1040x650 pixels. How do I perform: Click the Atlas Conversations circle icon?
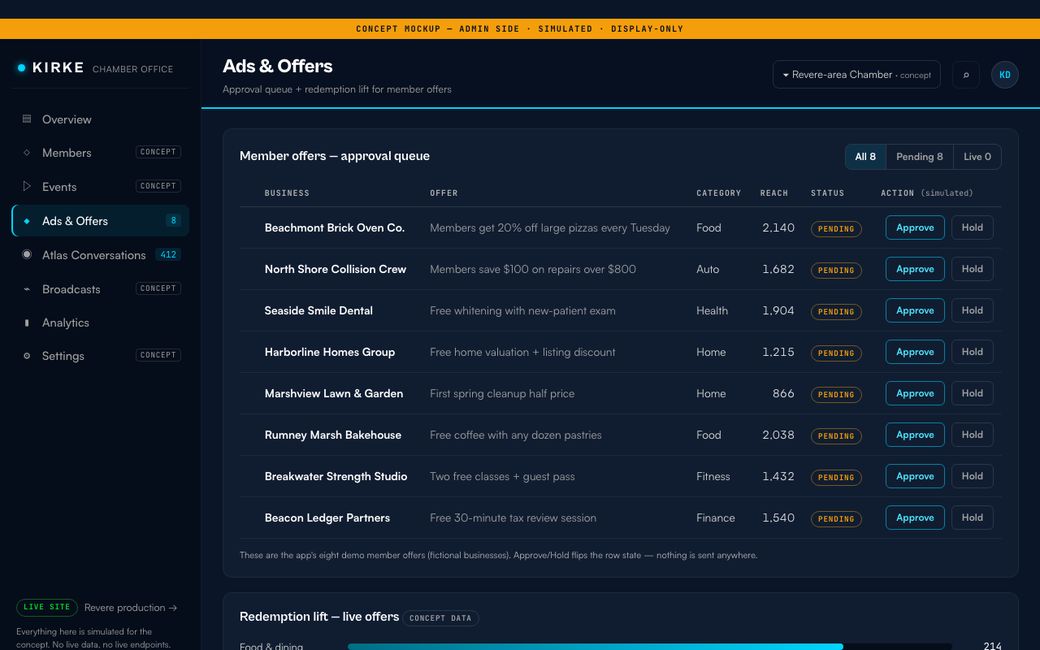(x=27, y=255)
